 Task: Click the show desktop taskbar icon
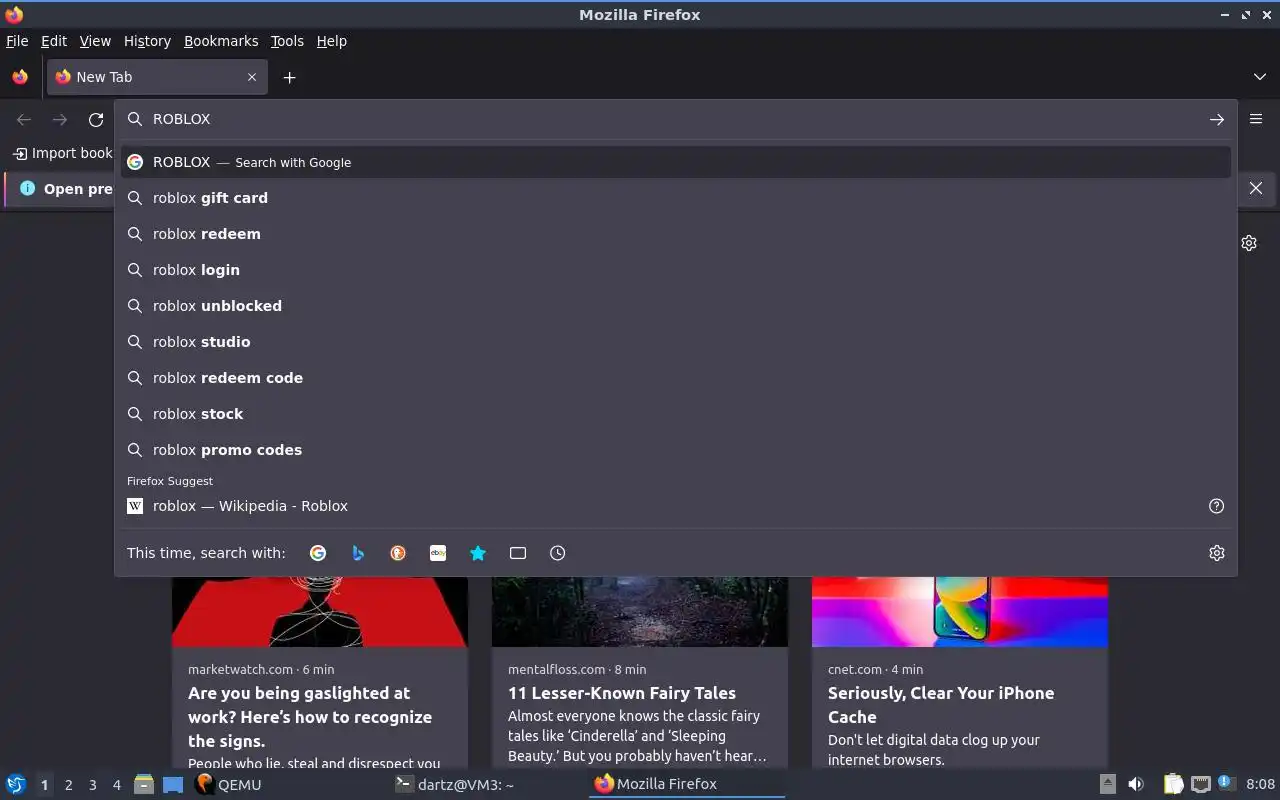(173, 784)
